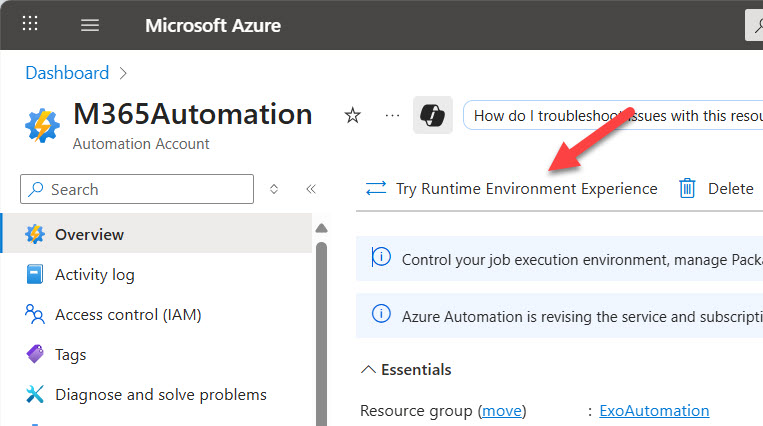Click the info icon on Azure Automation banner
This screenshot has width=763, height=426.
click(x=381, y=313)
